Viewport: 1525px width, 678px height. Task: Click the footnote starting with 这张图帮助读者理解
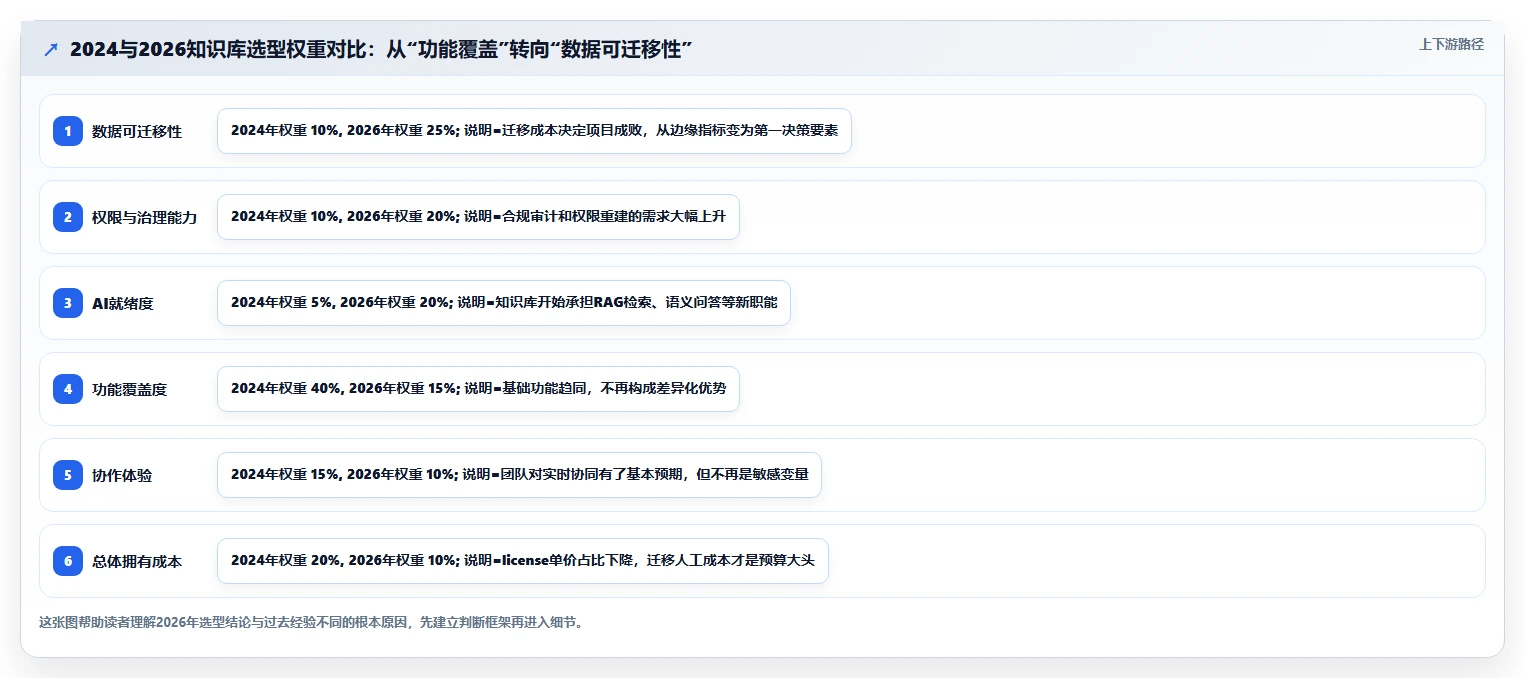click(311, 622)
